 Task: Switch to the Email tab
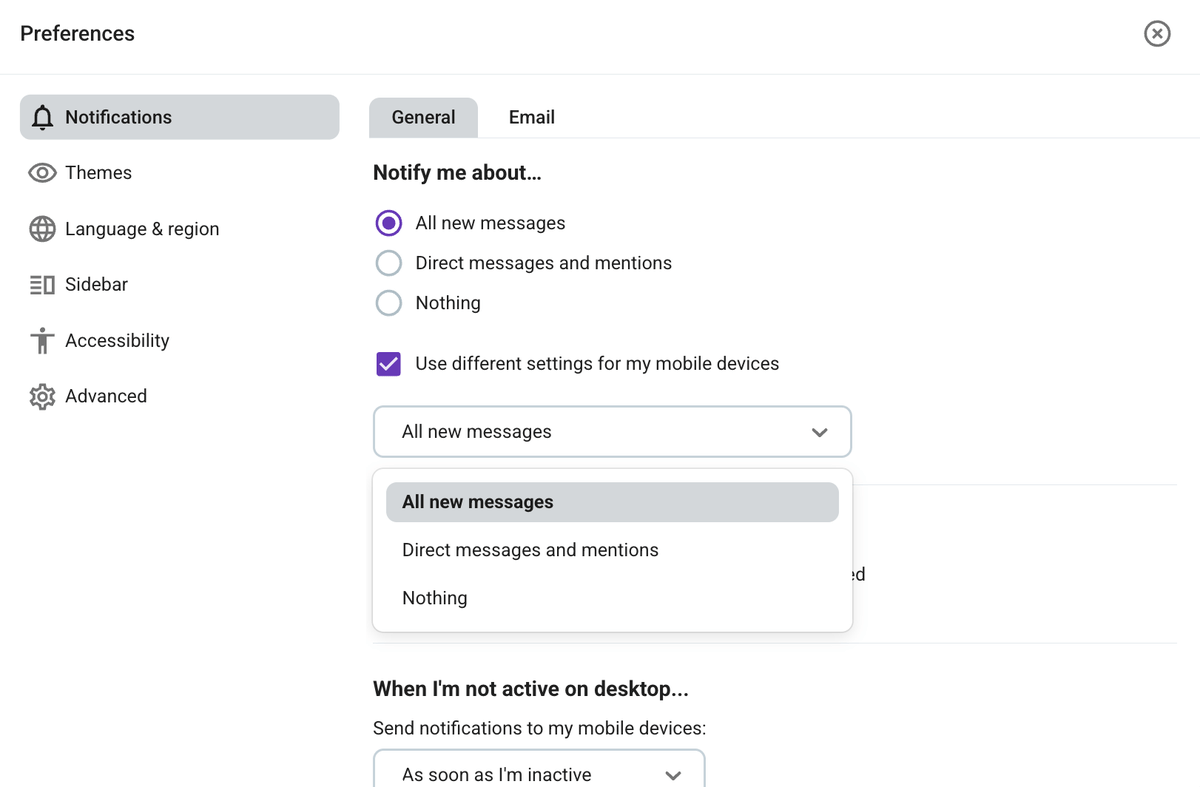click(531, 117)
